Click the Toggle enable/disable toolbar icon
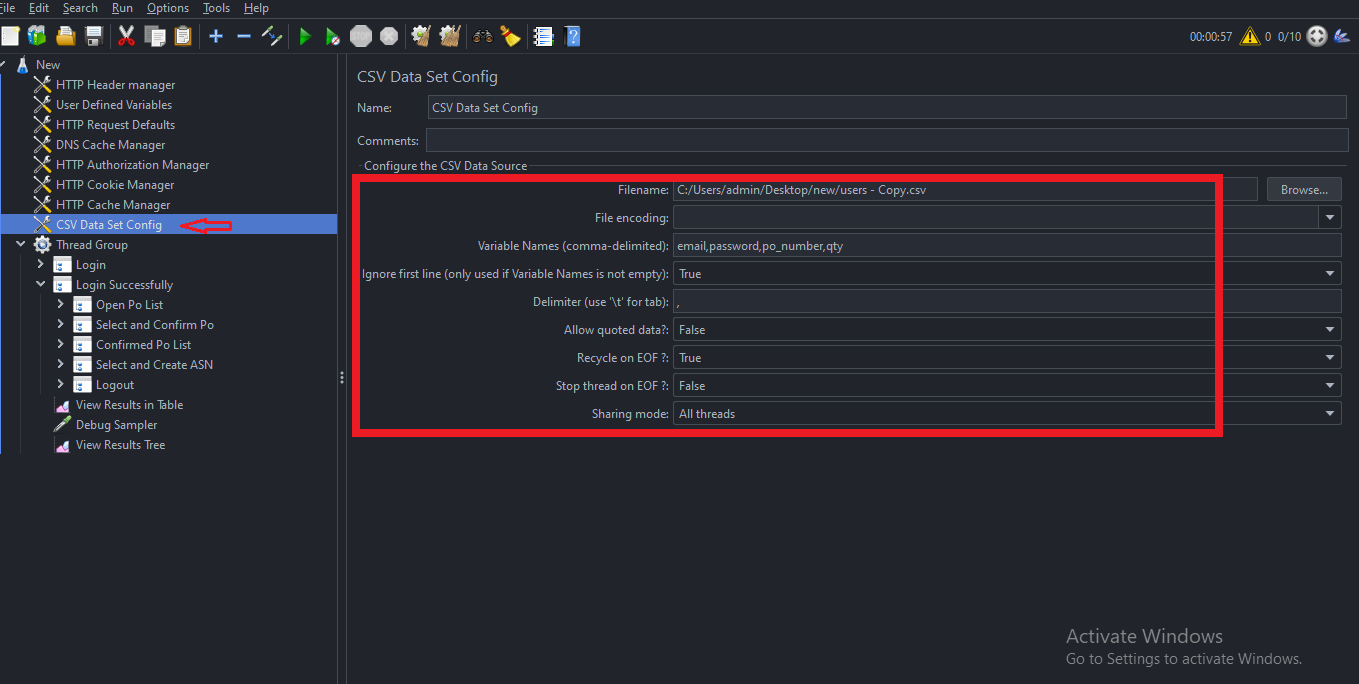The height and width of the screenshot is (684, 1359). pos(272,37)
